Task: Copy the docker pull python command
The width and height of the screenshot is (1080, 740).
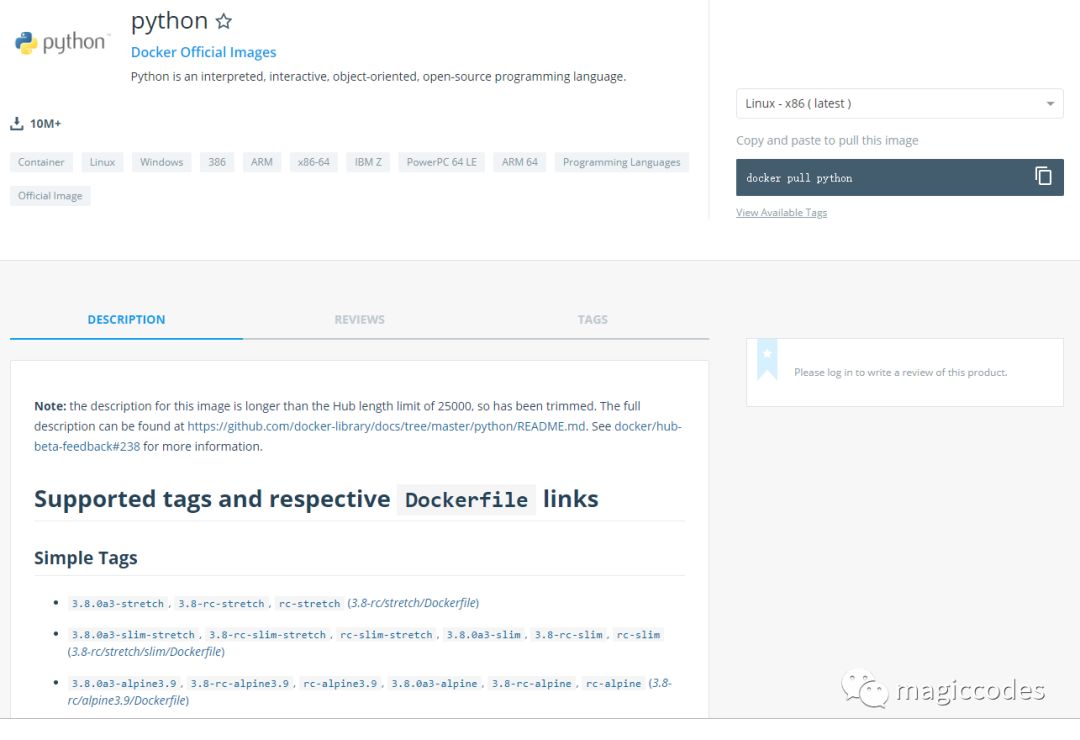Action: coord(1043,176)
